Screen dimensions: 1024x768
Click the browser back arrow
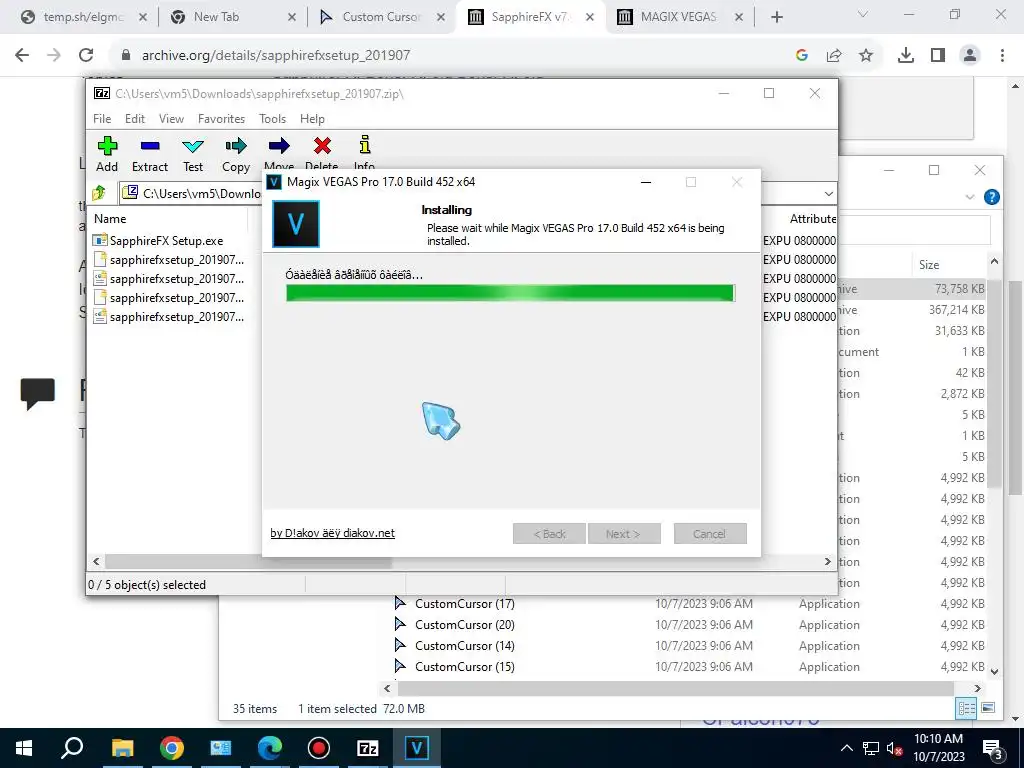pyautogui.click(x=22, y=55)
